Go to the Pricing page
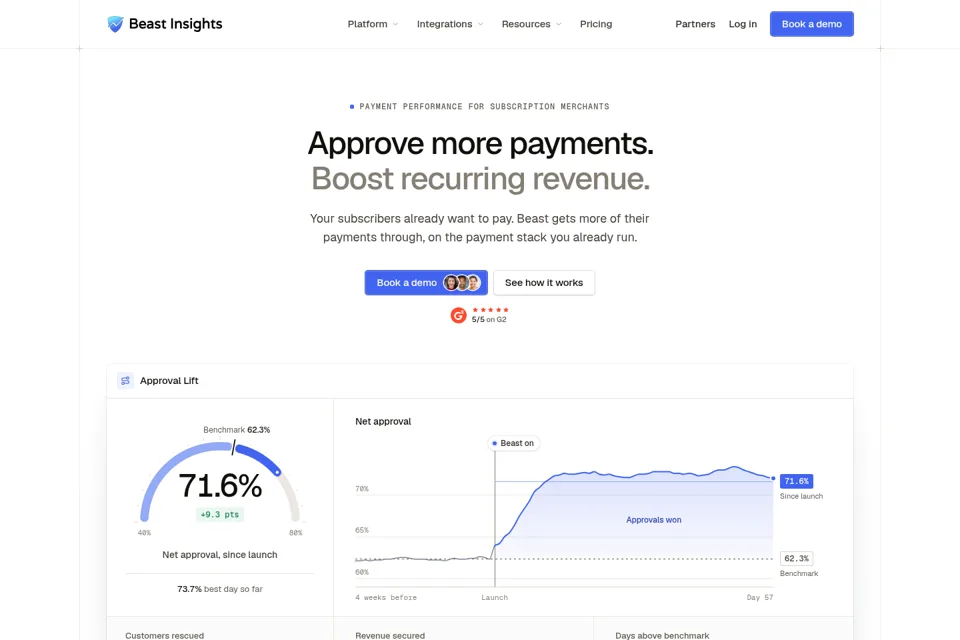 pos(596,24)
